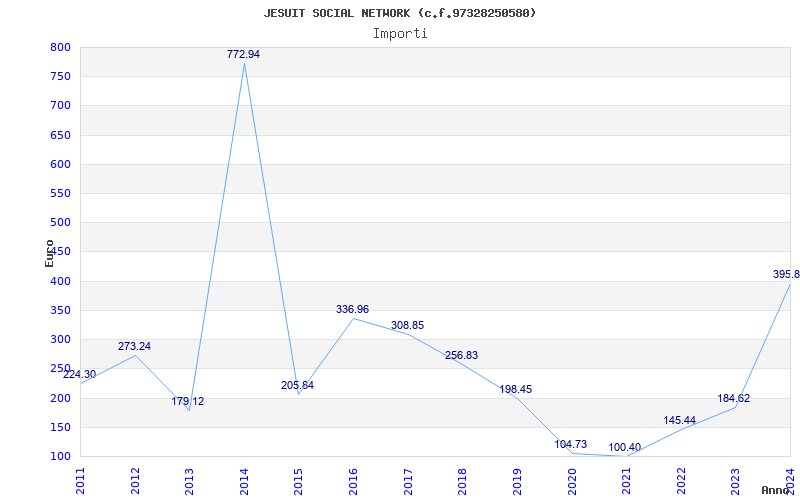Click the 2019 x-axis year label
This screenshot has width=800, height=500.
517,481
